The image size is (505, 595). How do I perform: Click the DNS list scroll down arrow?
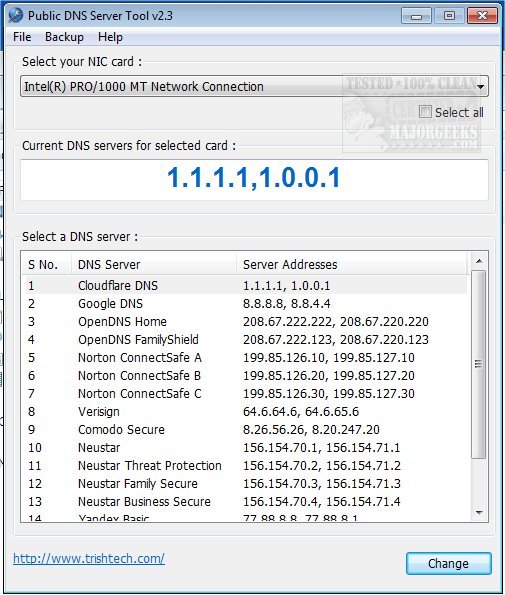point(479,513)
